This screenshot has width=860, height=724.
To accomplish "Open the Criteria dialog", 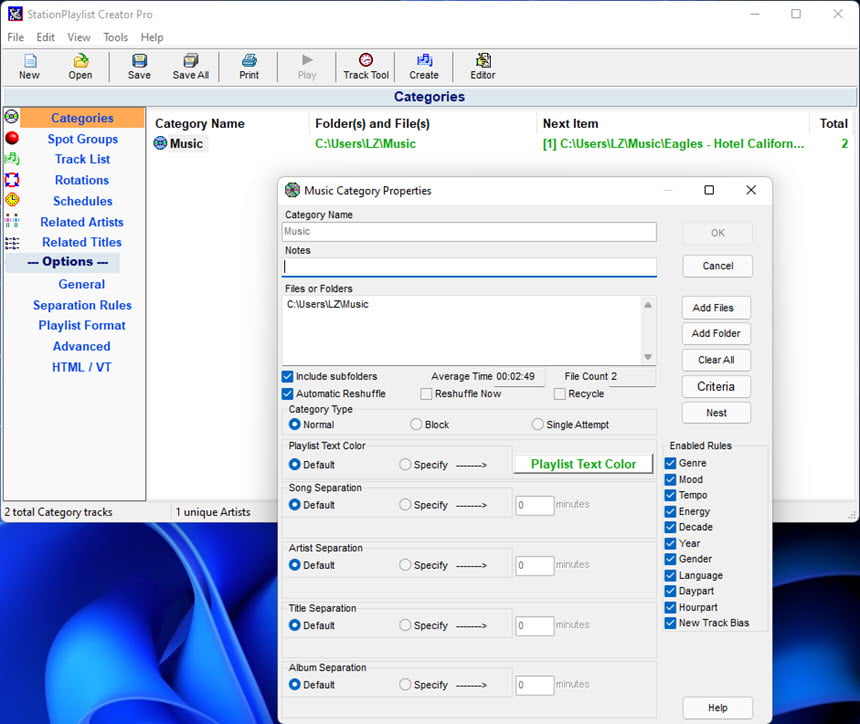I will click(x=716, y=387).
